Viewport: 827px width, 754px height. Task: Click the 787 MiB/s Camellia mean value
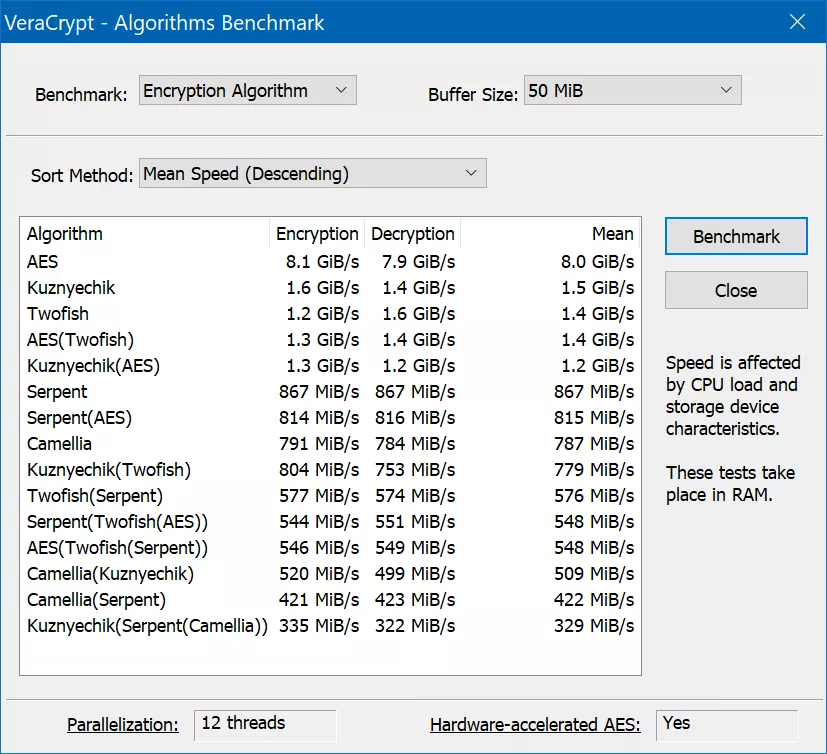pyautogui.click(x=594, y=443)
